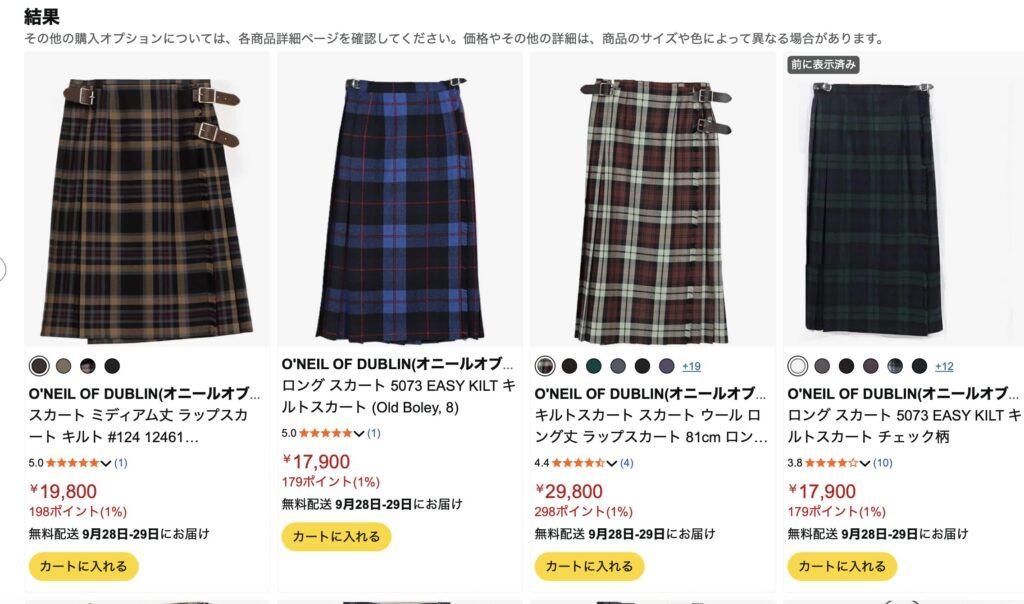
Task: Open the (4) reviews link
Action: point(626,463)
